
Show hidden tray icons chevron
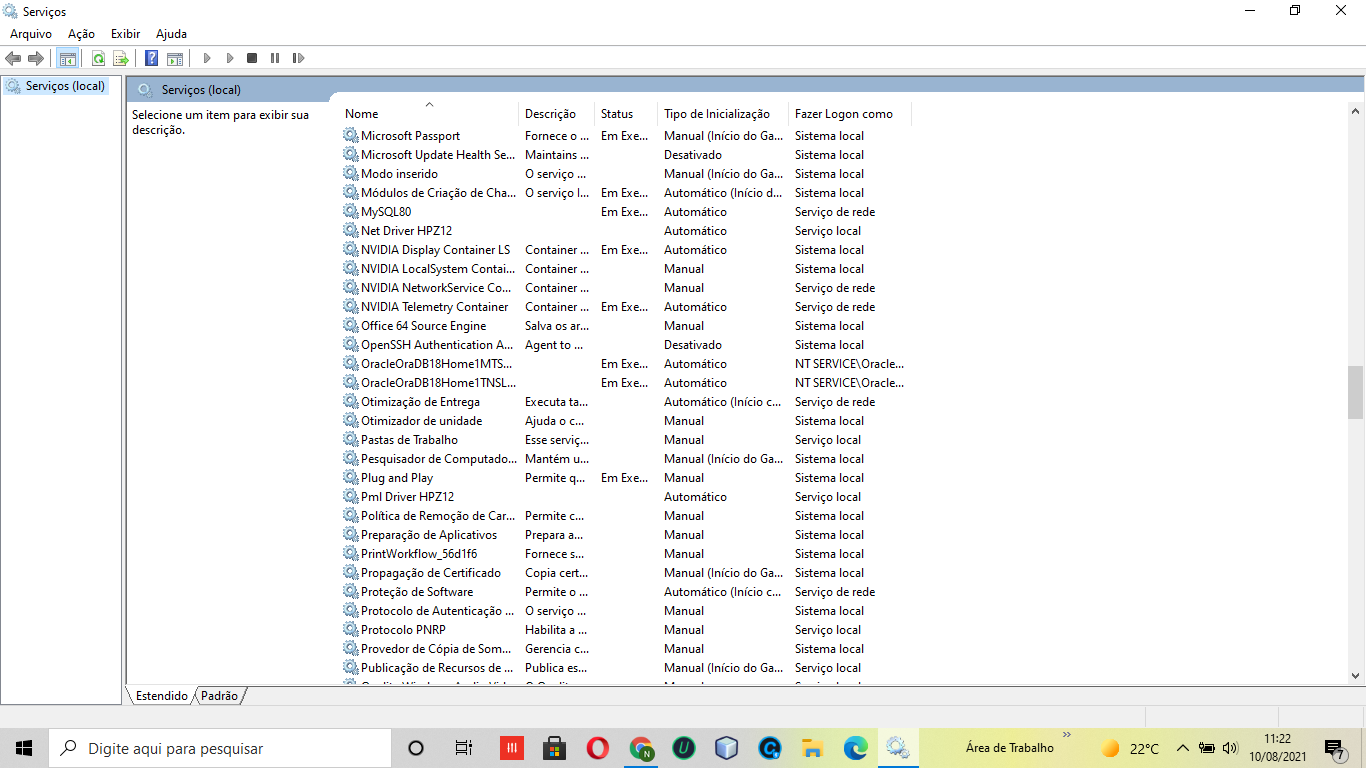click(1182, 748)
